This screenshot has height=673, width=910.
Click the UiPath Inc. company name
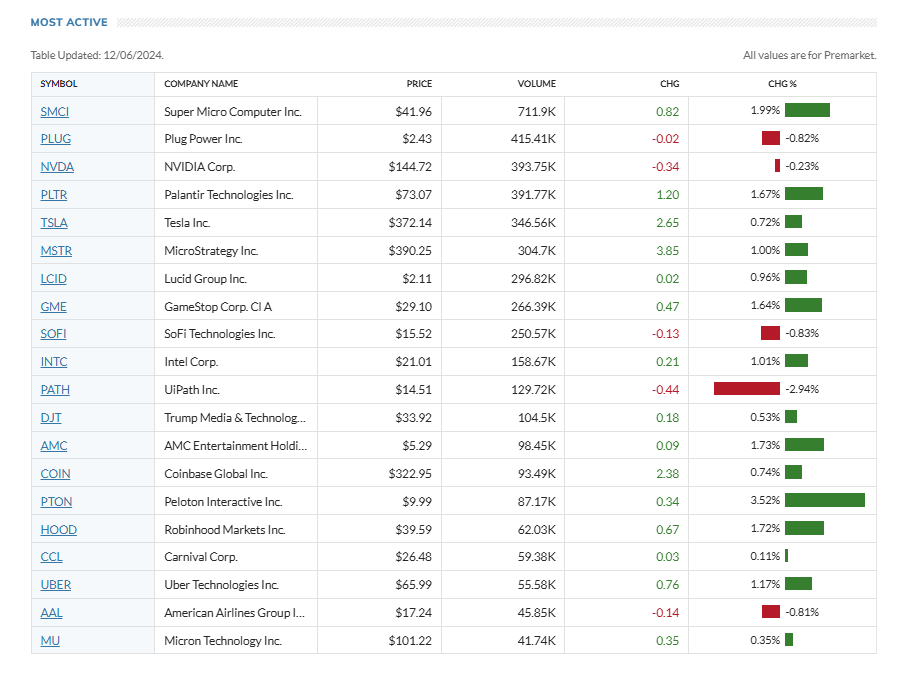192,389
